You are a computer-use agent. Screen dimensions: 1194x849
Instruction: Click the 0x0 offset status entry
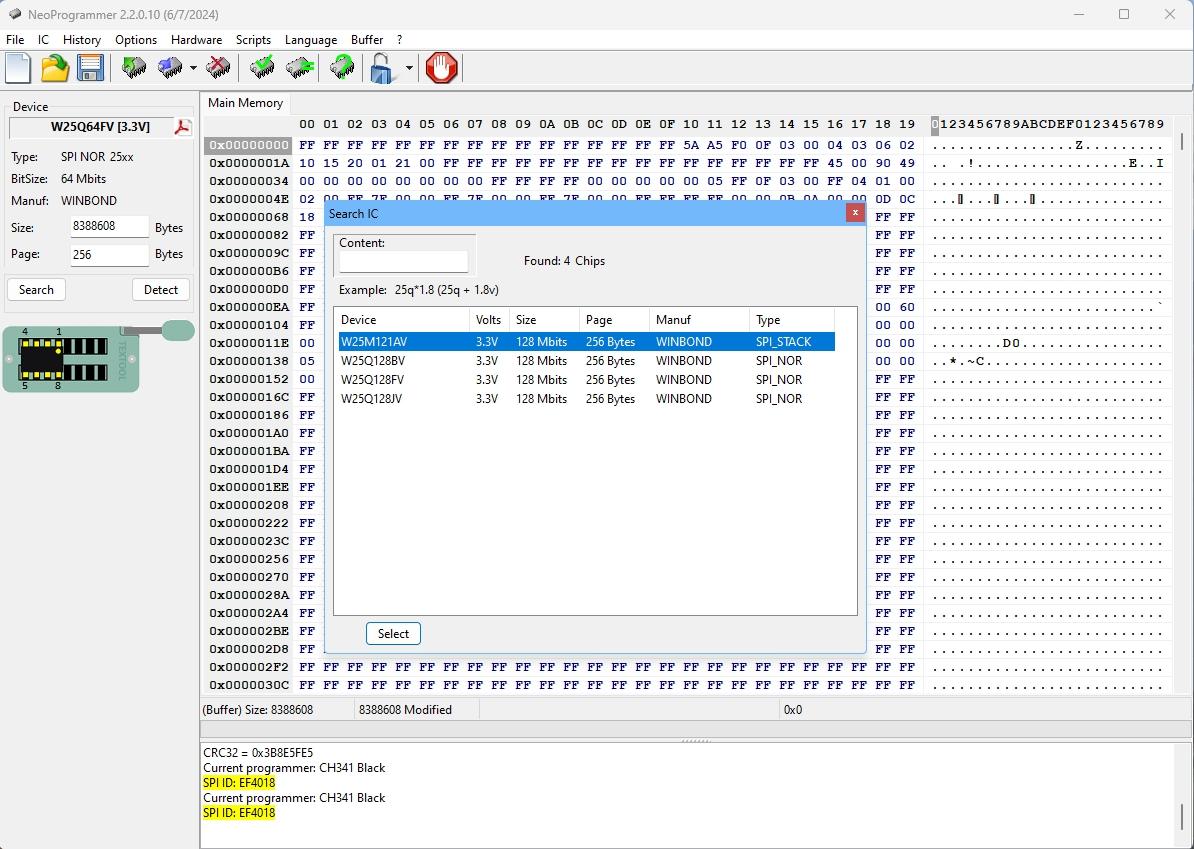tap(792, 710)
